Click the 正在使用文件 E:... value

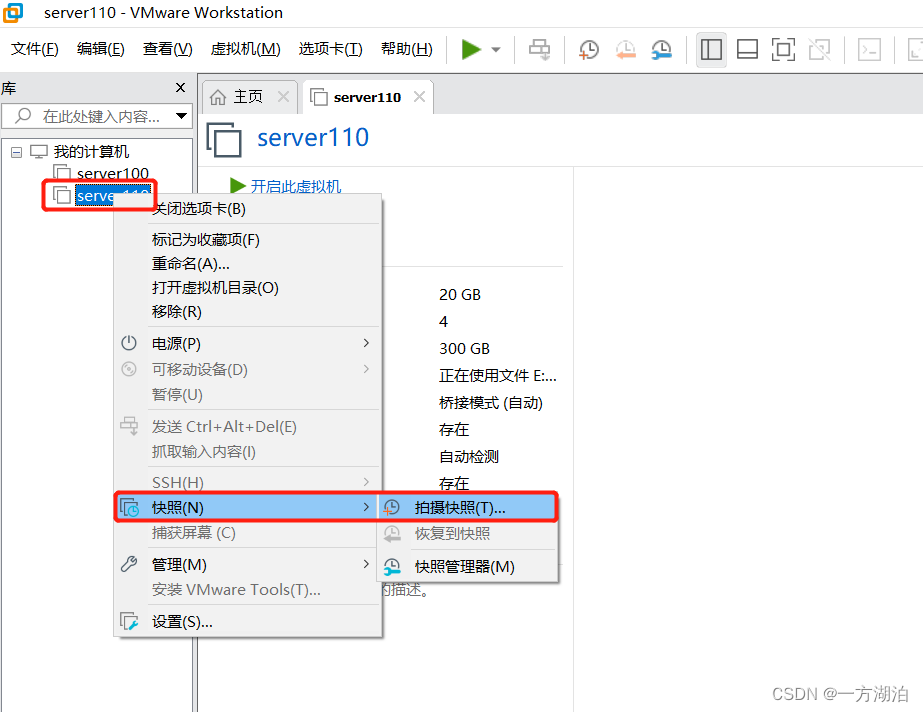tap(497, 375)
